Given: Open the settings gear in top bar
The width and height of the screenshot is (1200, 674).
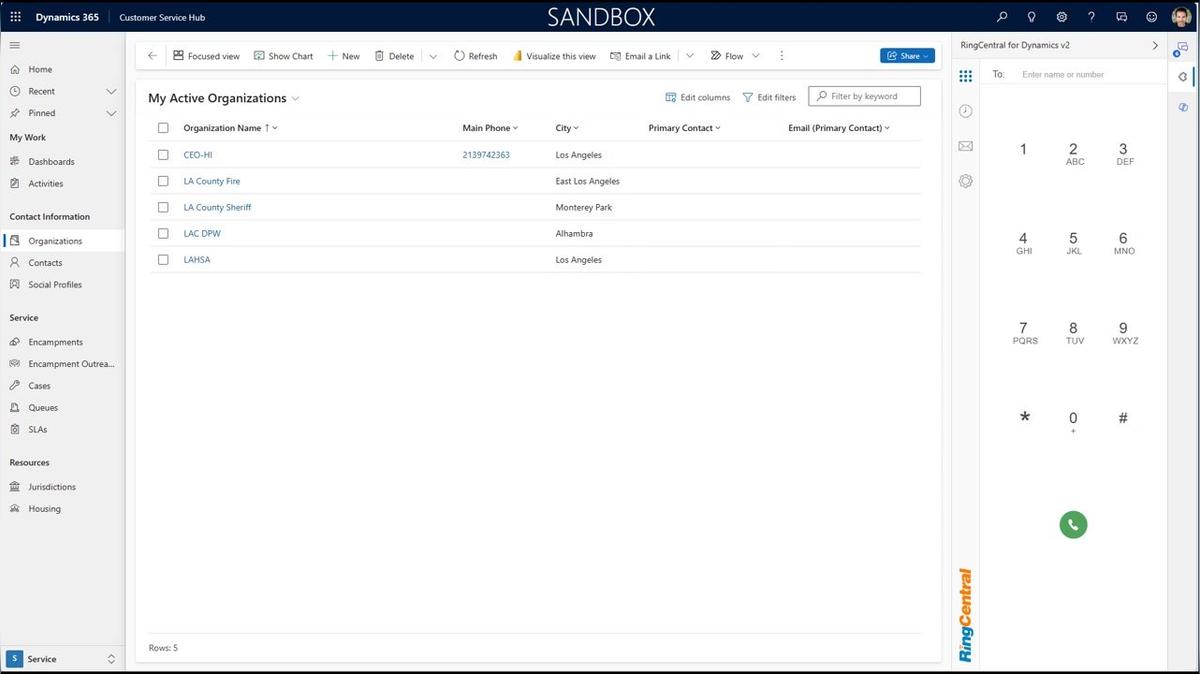Looking at the screenshot, I should click(1061, 17).
